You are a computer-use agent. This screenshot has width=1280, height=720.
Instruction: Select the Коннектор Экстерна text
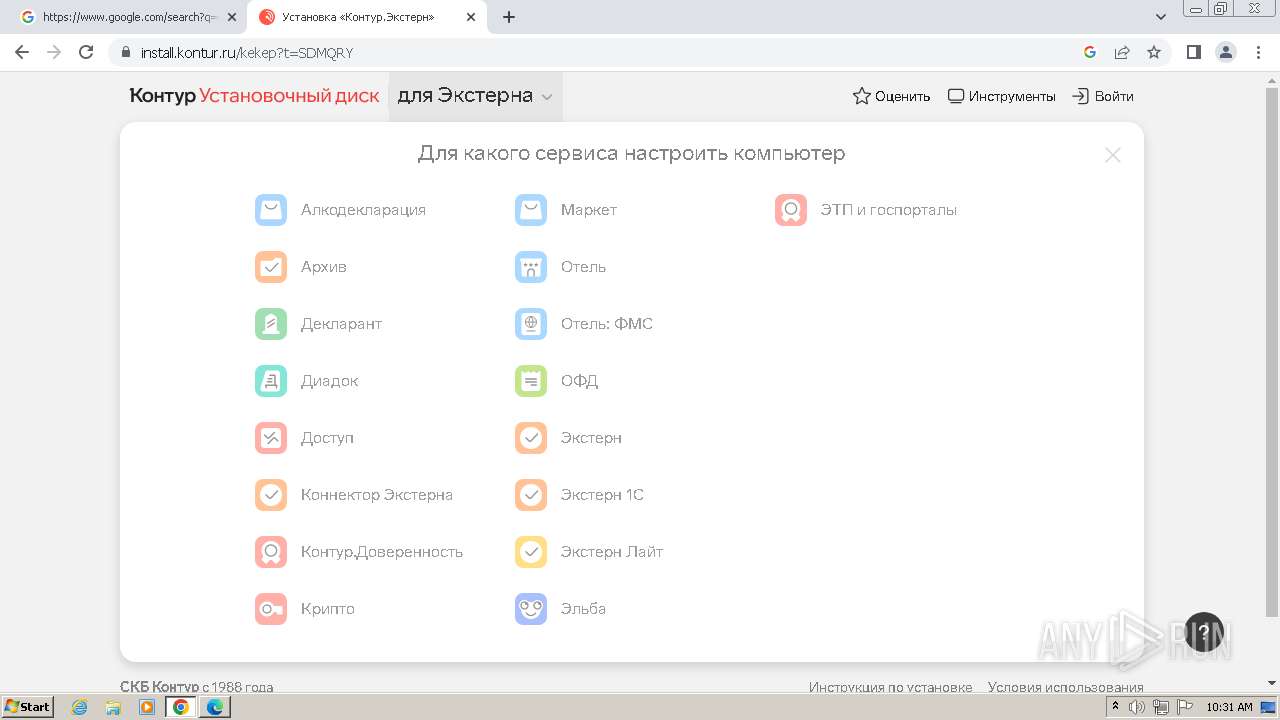[377, 495]
